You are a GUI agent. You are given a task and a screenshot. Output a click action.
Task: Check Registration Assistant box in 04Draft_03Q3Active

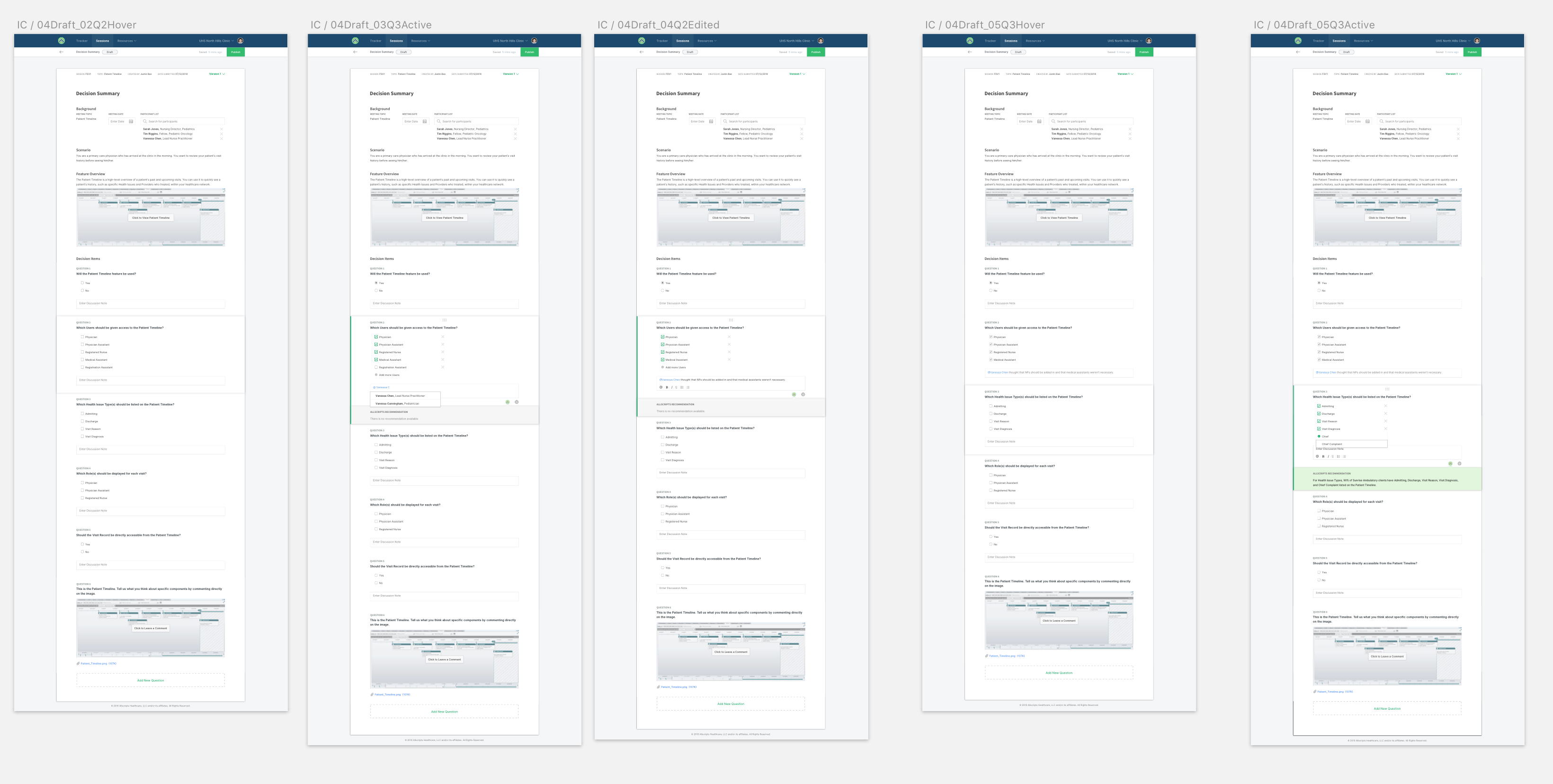click(x=376, y=367)
